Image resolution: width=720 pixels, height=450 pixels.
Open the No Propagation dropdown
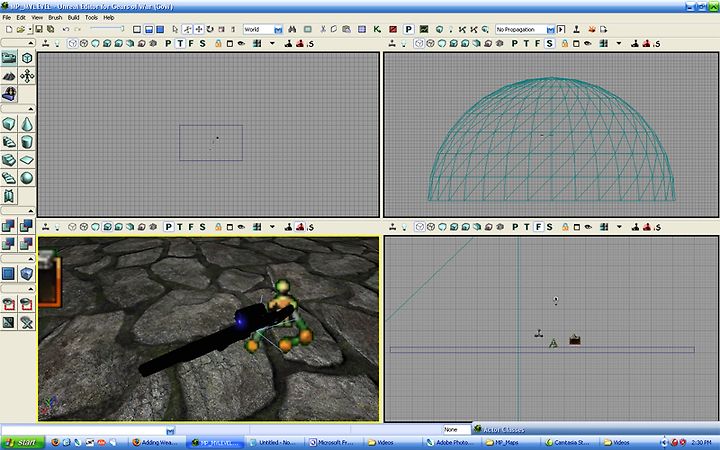tap(551, 29)
